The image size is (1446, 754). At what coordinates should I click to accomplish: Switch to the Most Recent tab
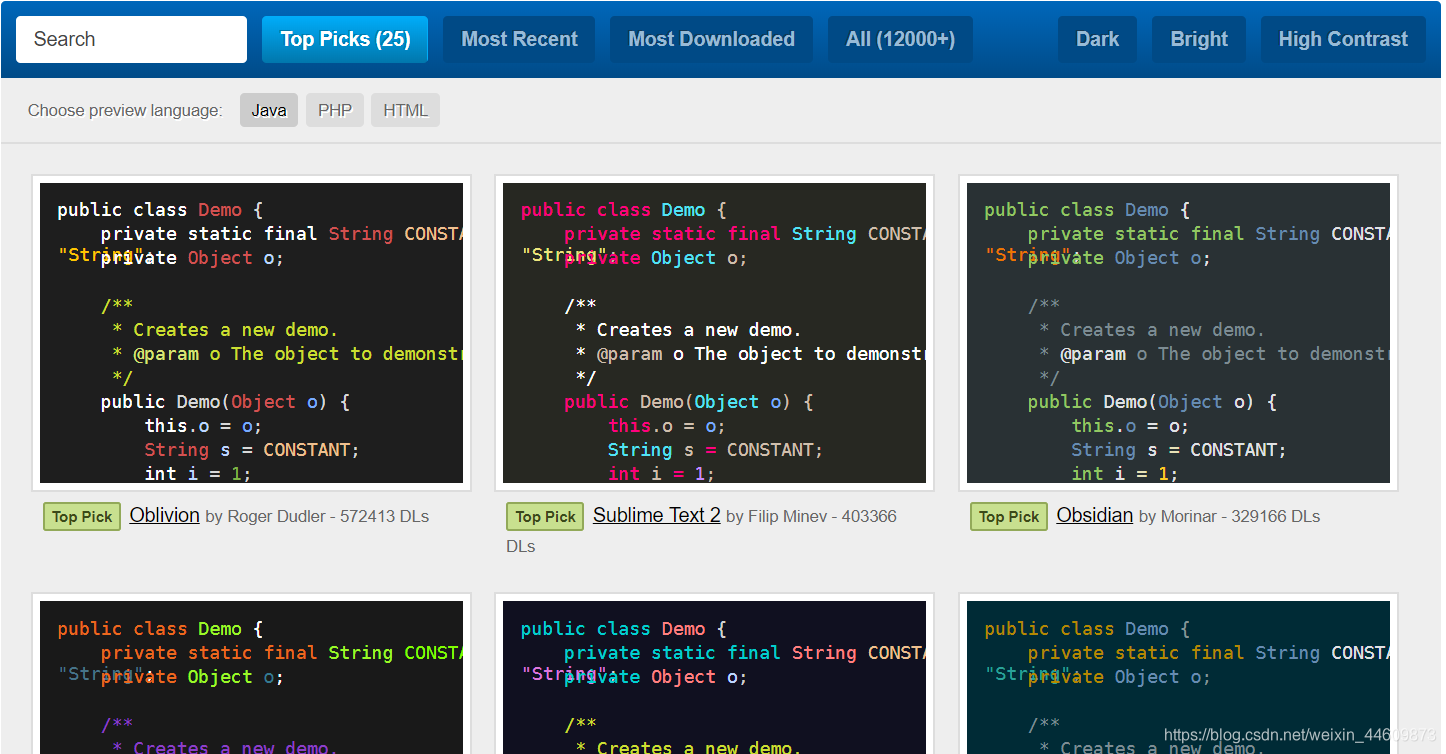coord(519,39)
